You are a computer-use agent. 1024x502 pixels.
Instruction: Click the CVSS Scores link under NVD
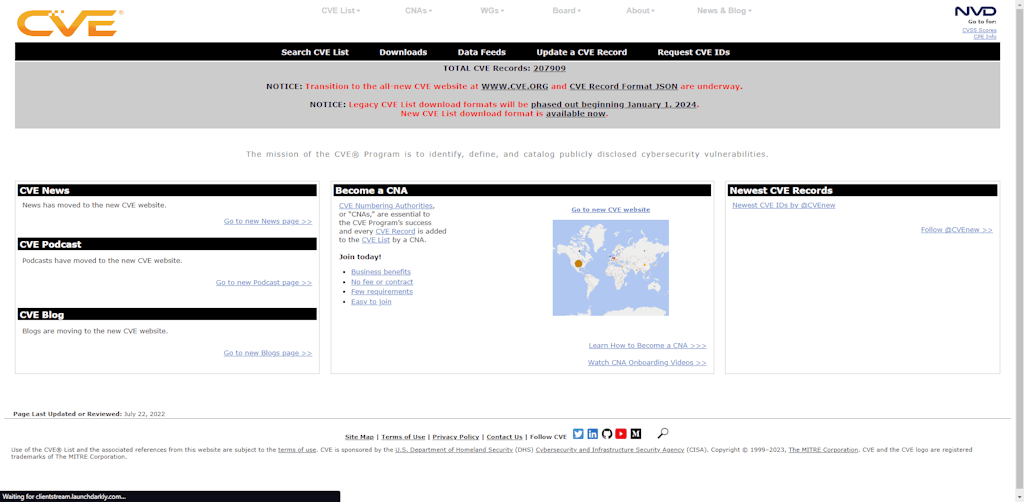point(979,30)
